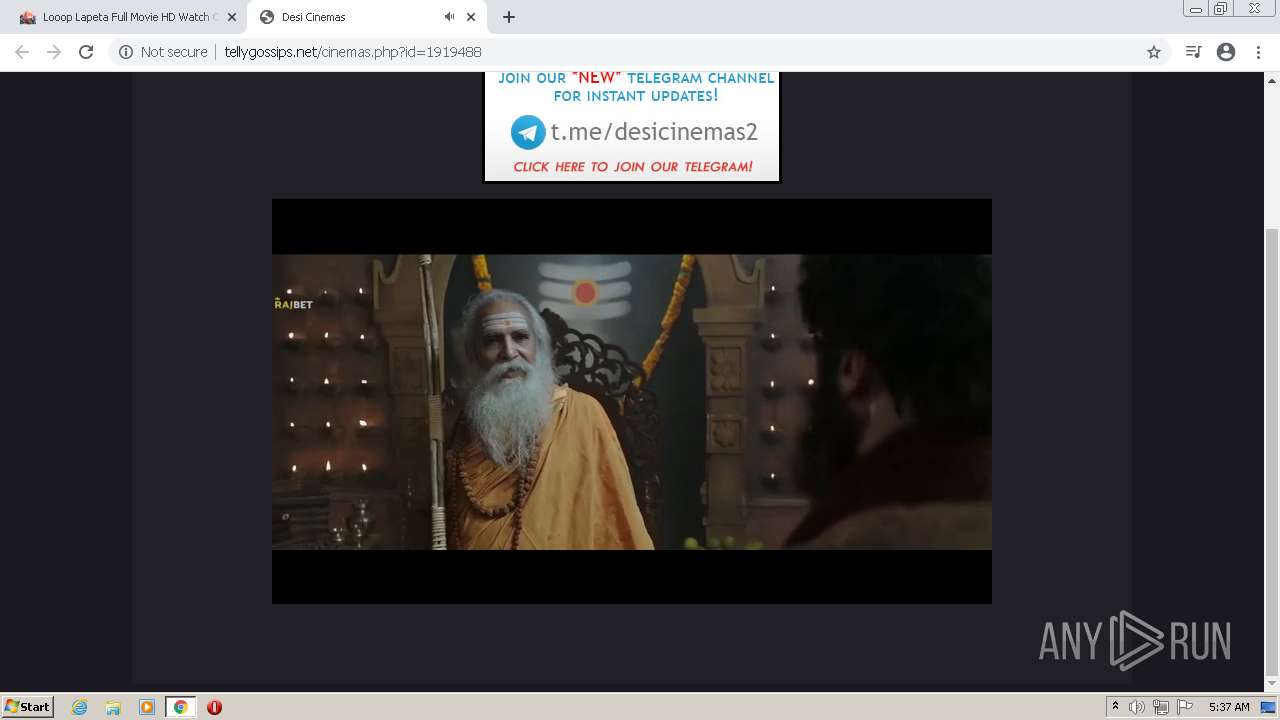
Task: Click the page vertical scrollbar thumb
Action: coord(1272,452)
